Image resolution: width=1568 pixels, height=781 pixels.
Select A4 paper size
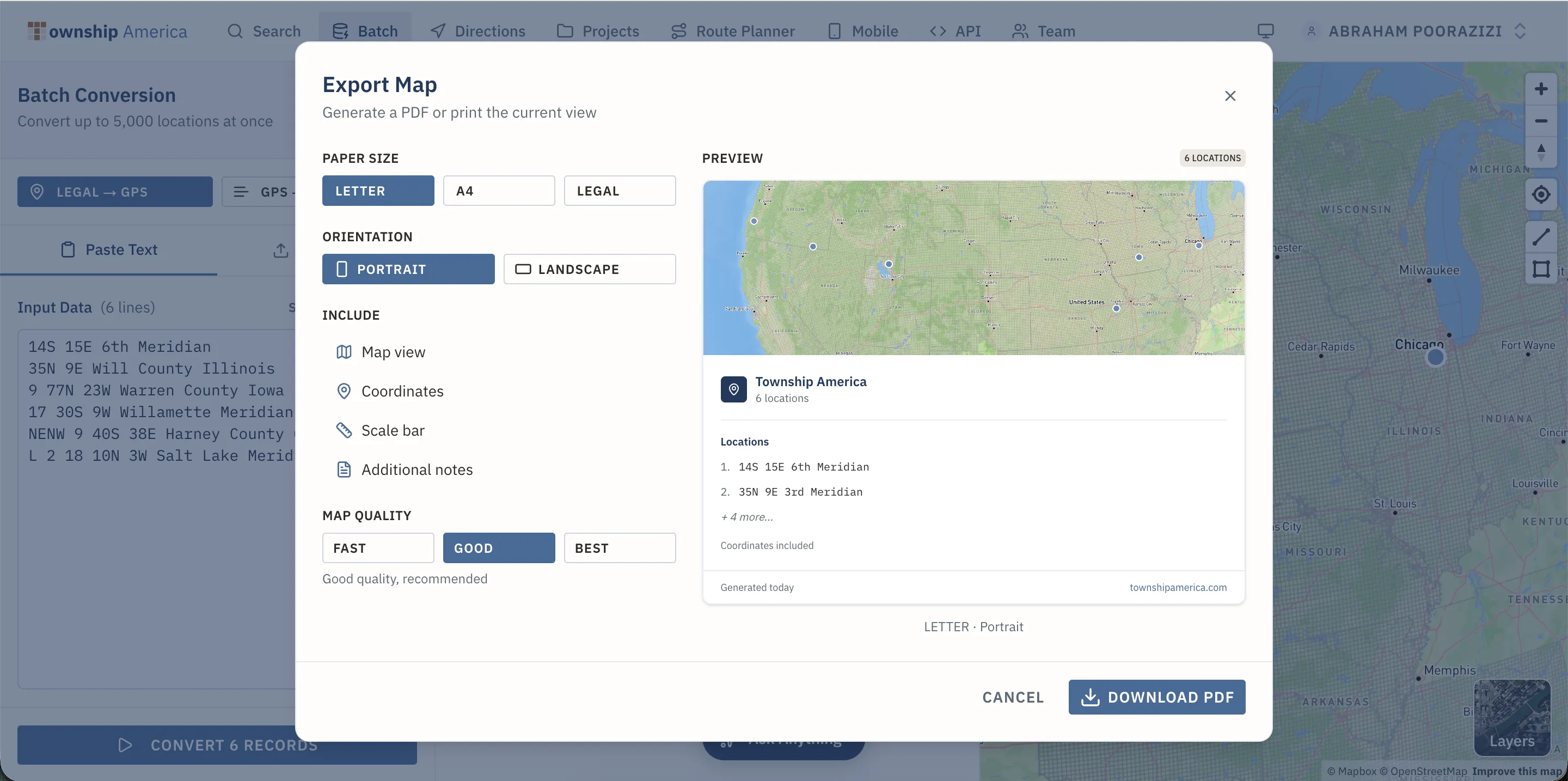coord(499,191)
